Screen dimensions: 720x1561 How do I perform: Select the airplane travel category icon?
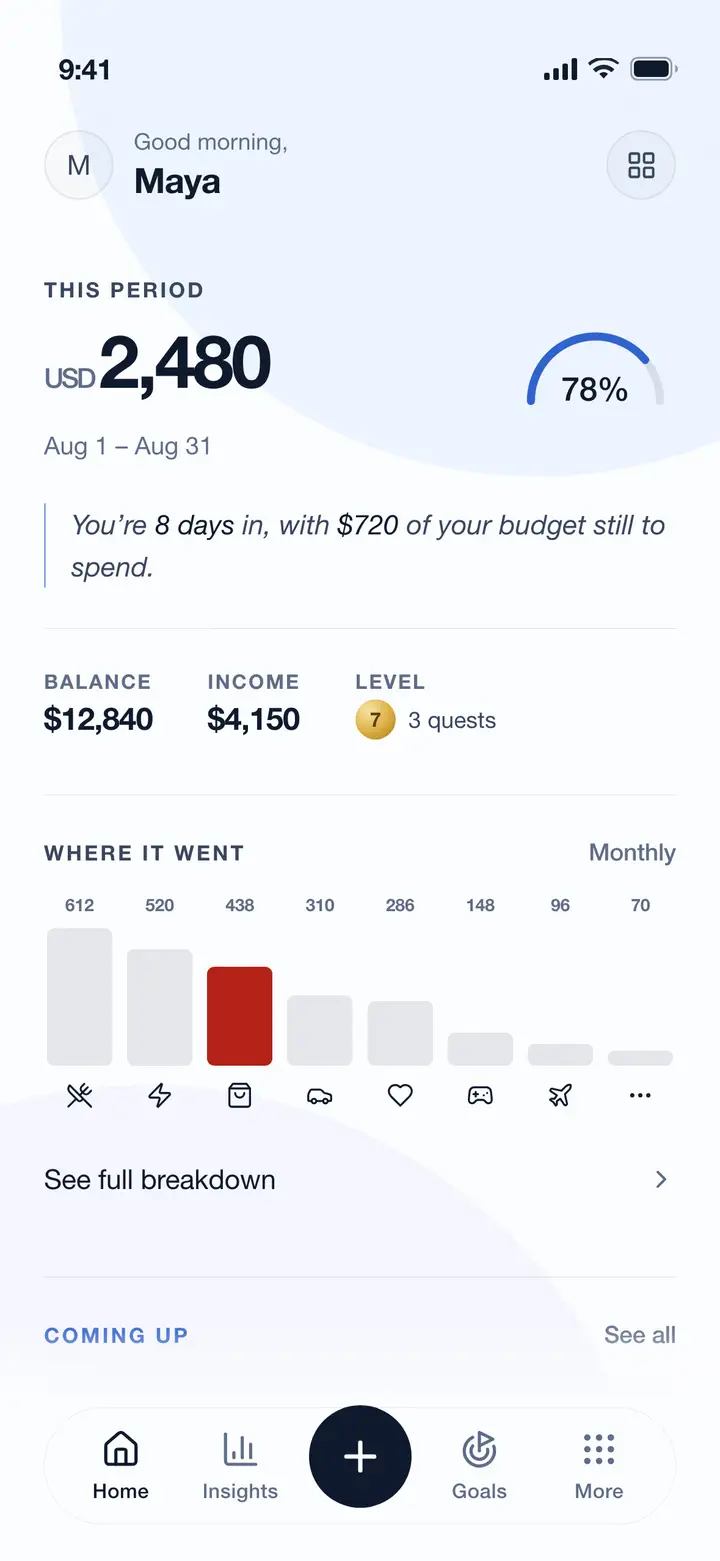coord(560,1096)
